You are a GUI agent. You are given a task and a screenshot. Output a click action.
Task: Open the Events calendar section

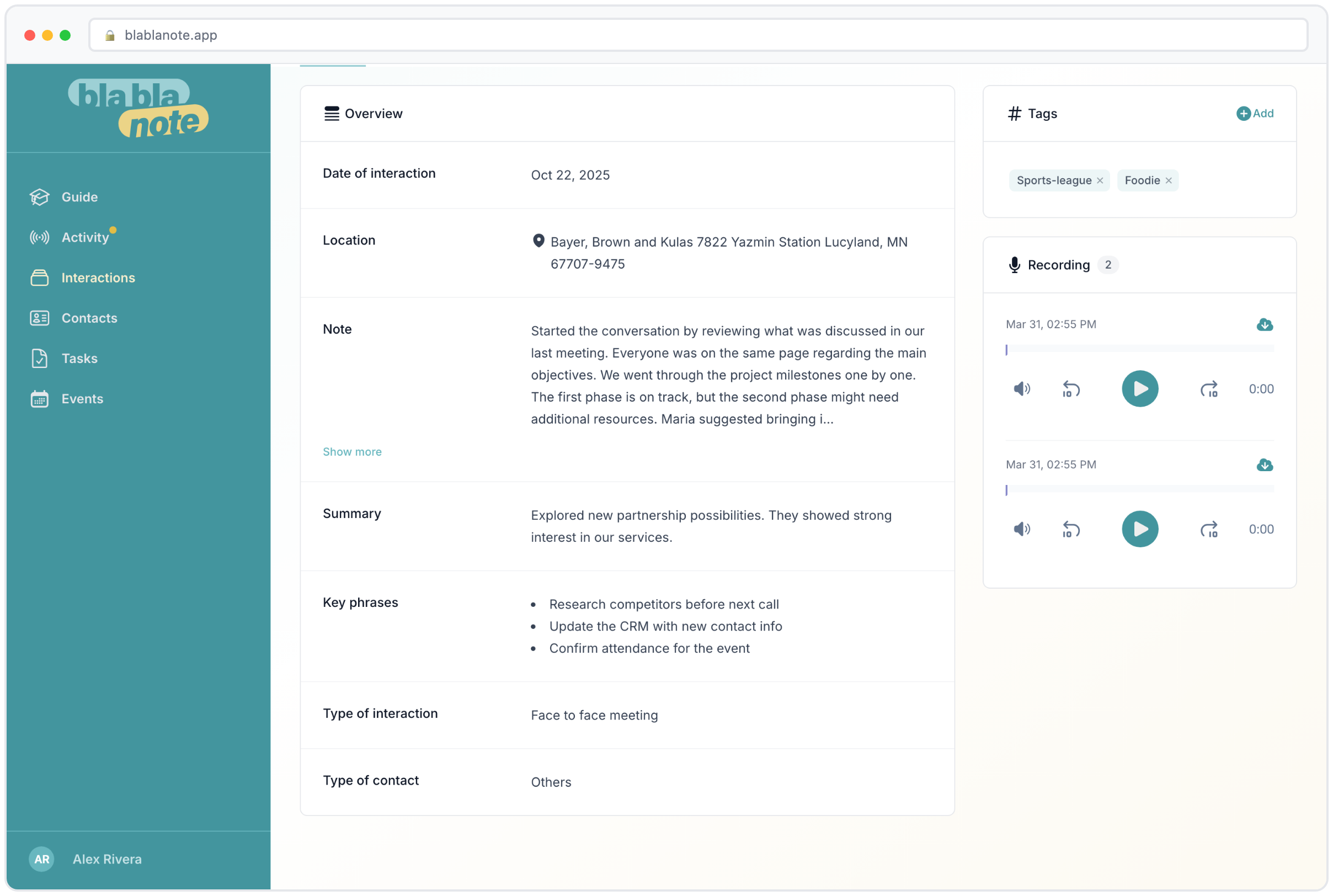[x=82, y=399]
